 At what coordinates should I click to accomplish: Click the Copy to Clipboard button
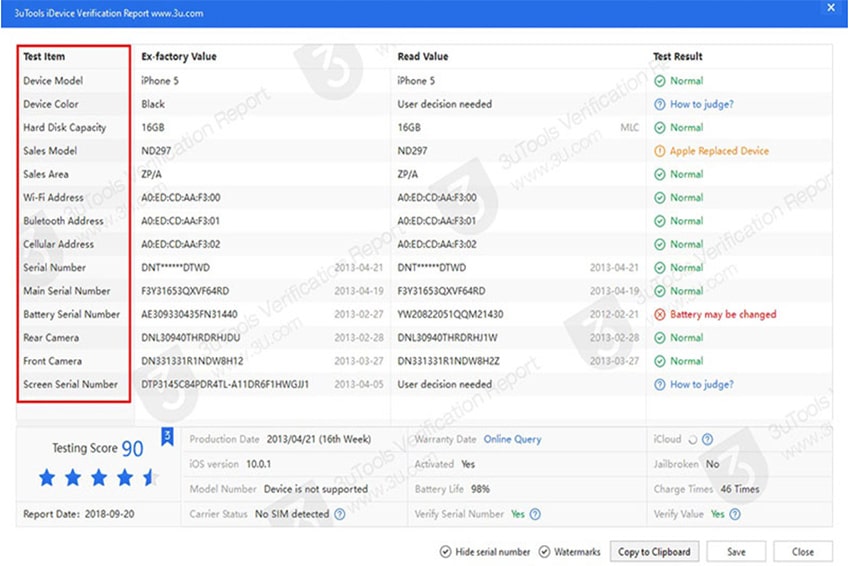(654, 551)
